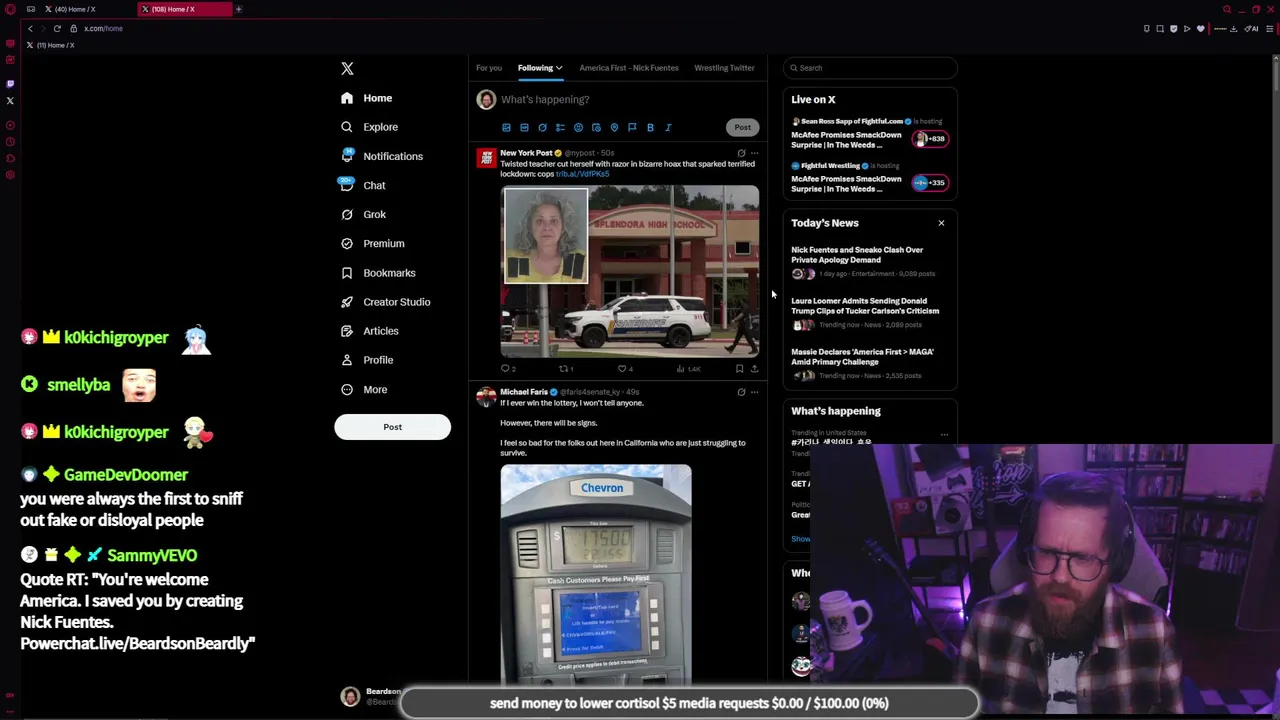The image size is (1280, 720).
Task: Click Grok icon on New York Post tweet
Action: coord(741,153)
